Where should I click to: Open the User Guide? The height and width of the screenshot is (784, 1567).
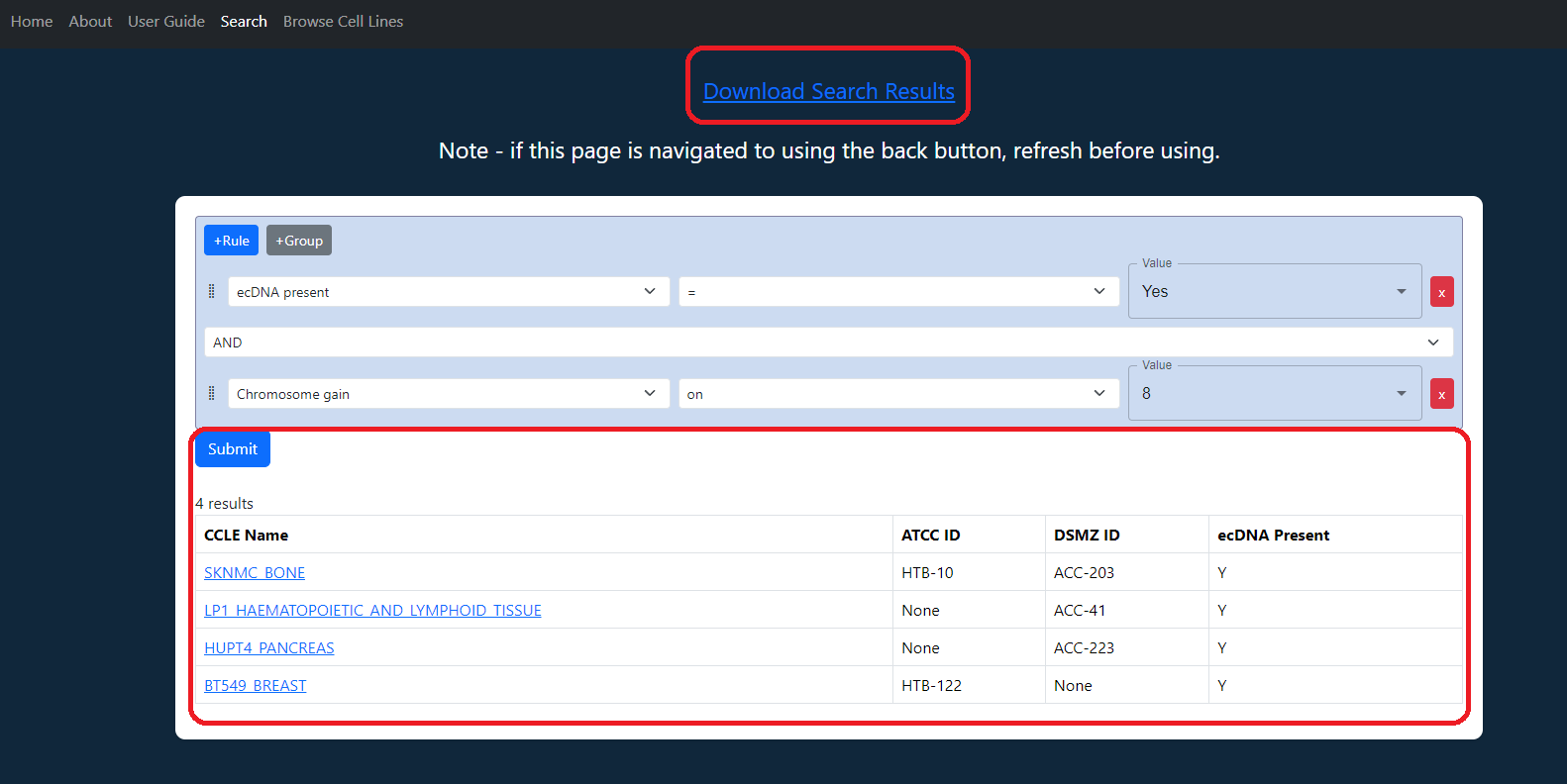166,21
